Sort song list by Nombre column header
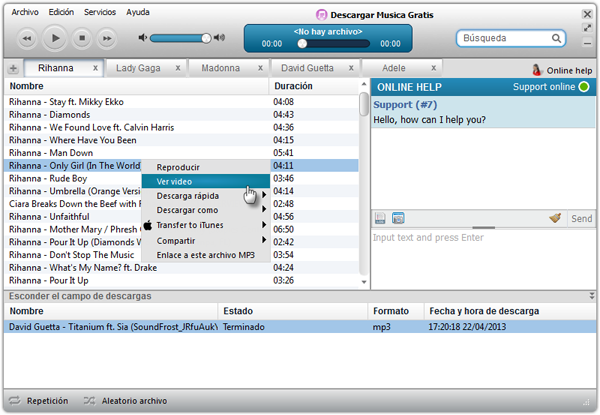The height and width of the screenshot is (415, 600). (x=137, y=86)
